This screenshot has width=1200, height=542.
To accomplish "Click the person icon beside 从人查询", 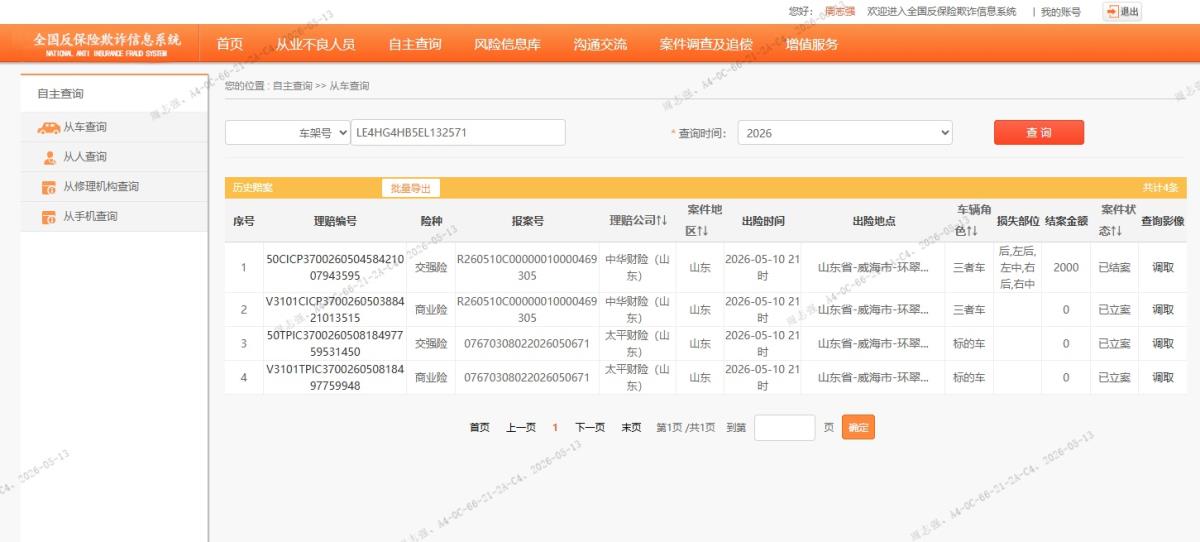I will click(x=49, y=157).
